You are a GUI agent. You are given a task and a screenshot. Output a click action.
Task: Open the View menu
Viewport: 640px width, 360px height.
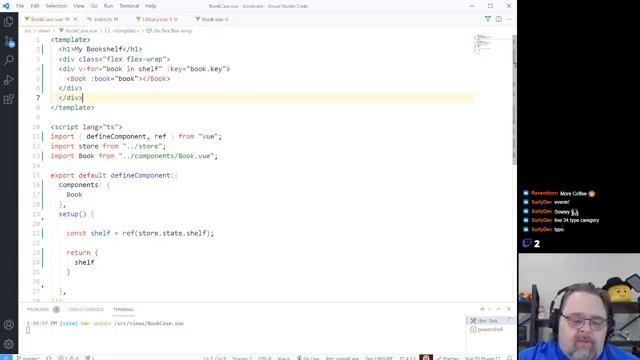[x=79, y=6]
